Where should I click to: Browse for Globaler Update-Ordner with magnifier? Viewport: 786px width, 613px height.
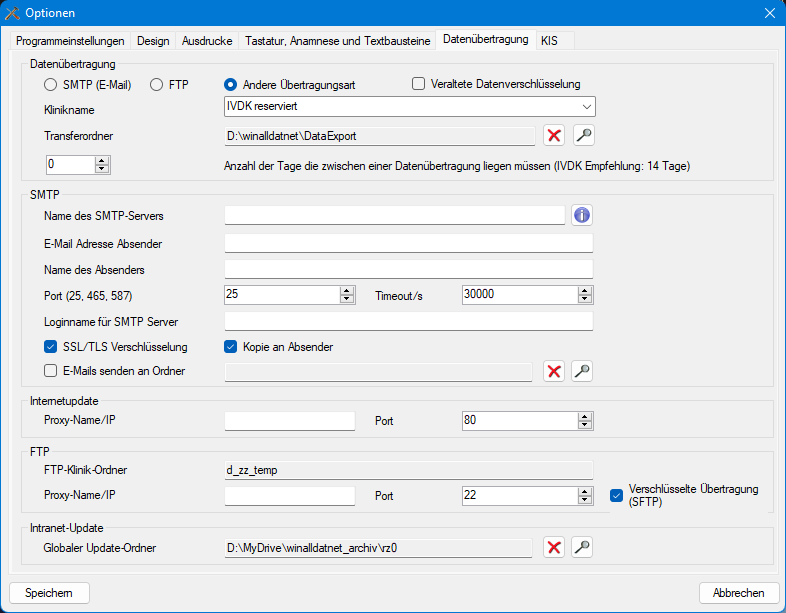(583, 547)
